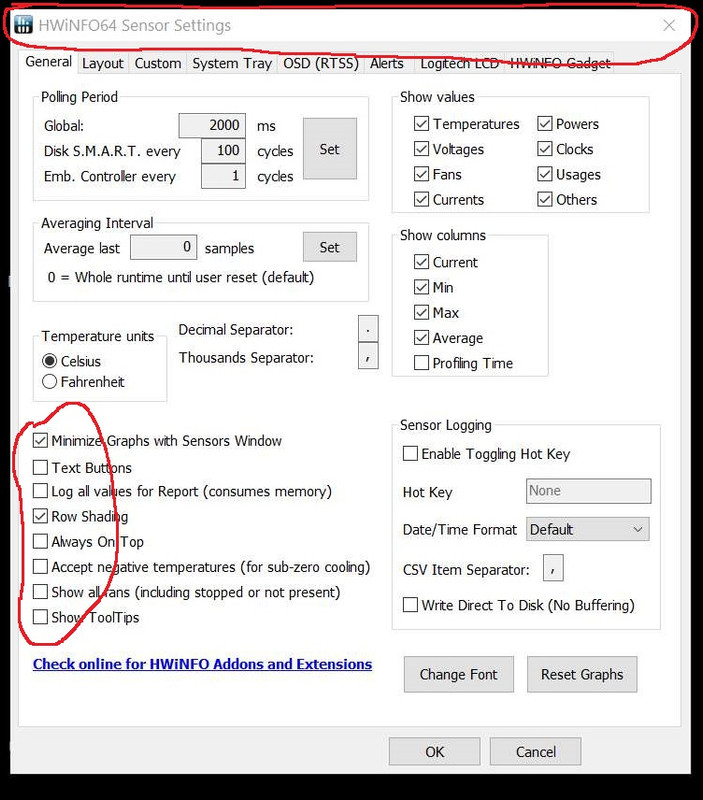Click the Decimal Separator field

[x=368, y=330]
